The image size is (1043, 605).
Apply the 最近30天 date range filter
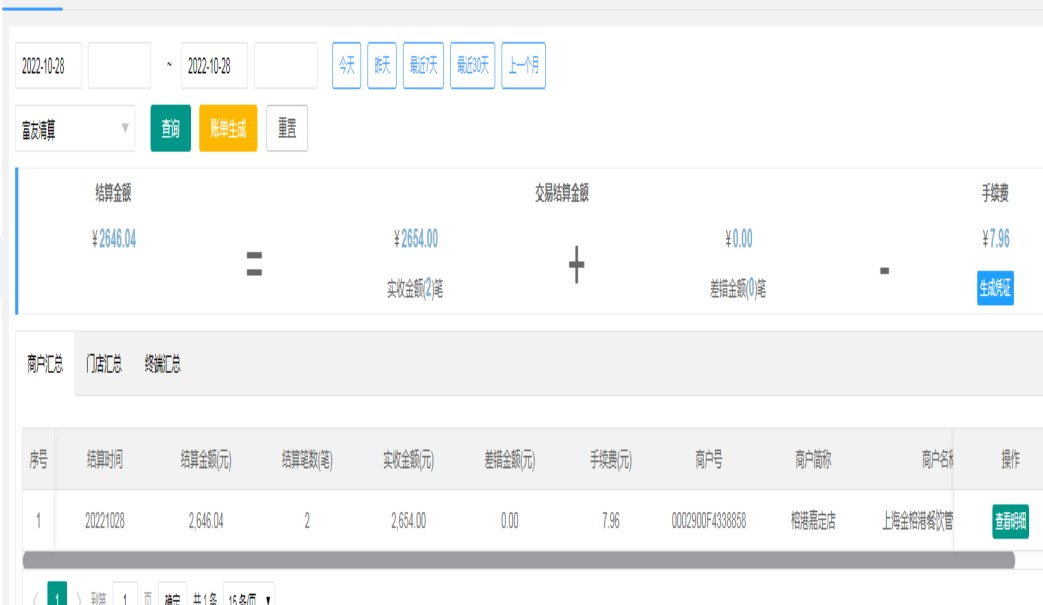473,66
